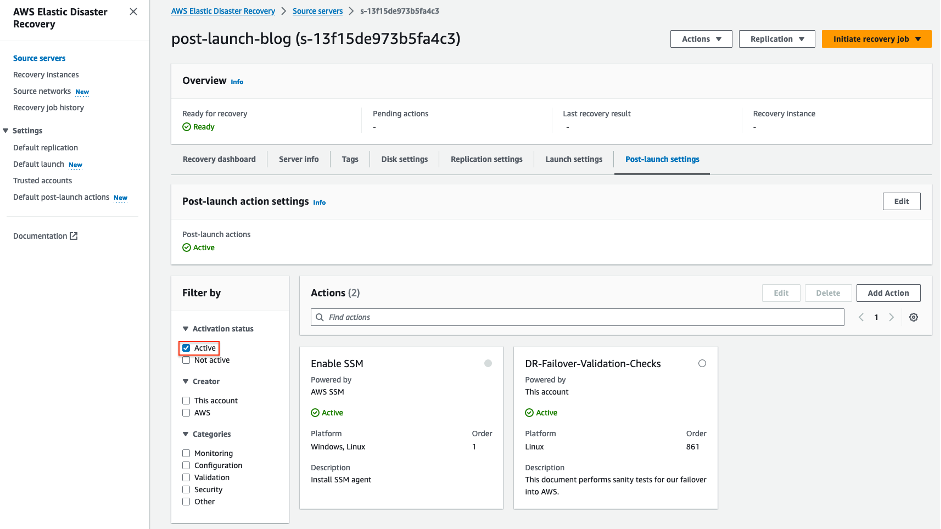Follow the AWS Elastic Disaster Recovery breadcrumb
The image size is (941, 529).
click(x=223, y=11)
